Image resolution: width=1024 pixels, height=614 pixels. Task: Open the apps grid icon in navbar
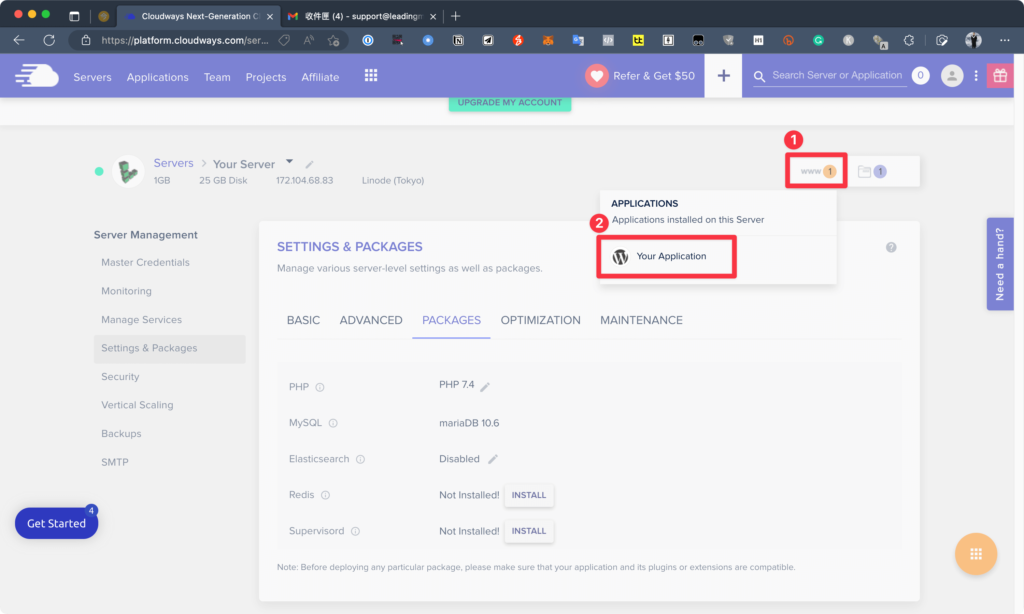point(371,76)
